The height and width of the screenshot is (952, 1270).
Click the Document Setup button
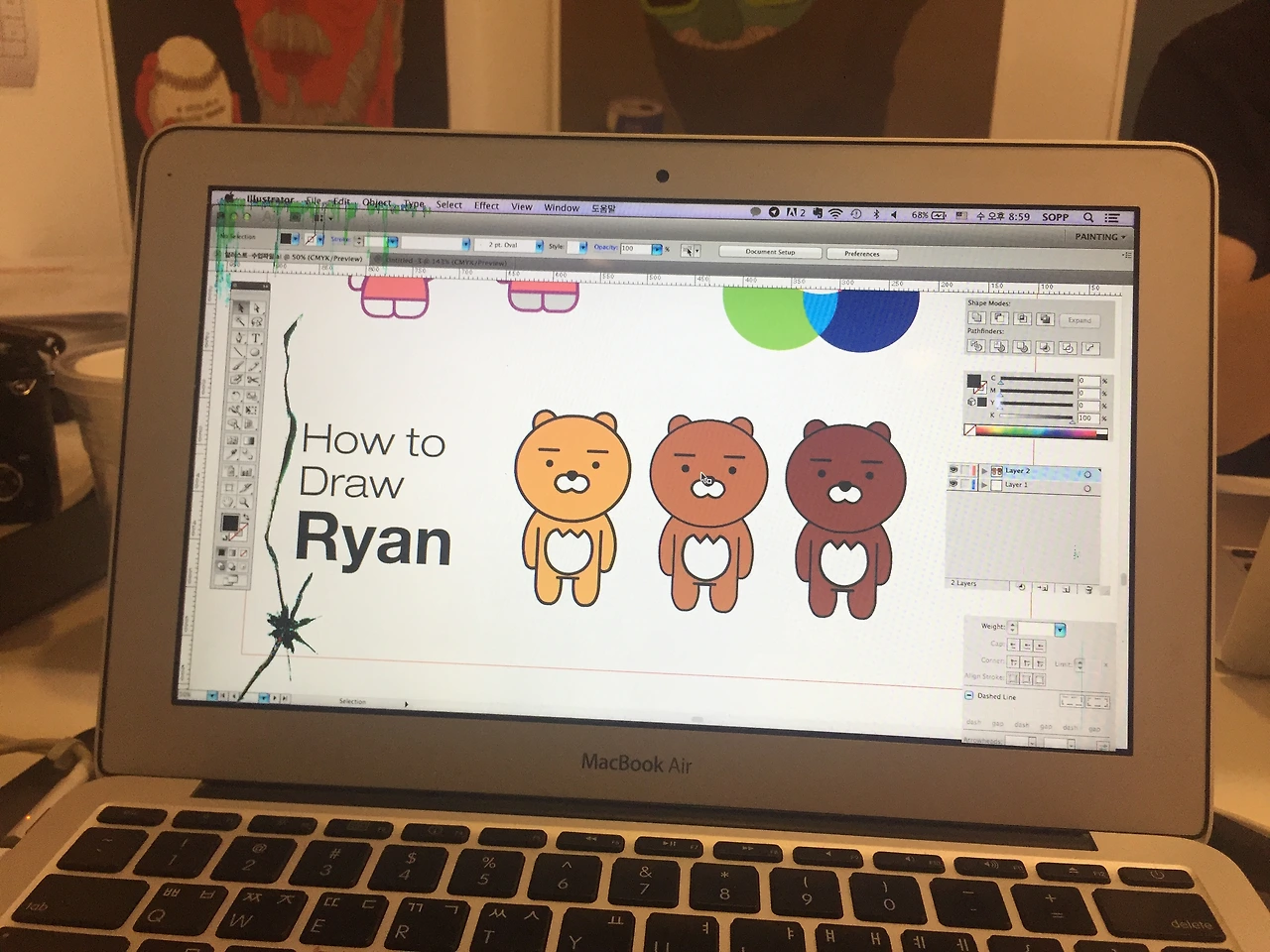tap(771, 252)
